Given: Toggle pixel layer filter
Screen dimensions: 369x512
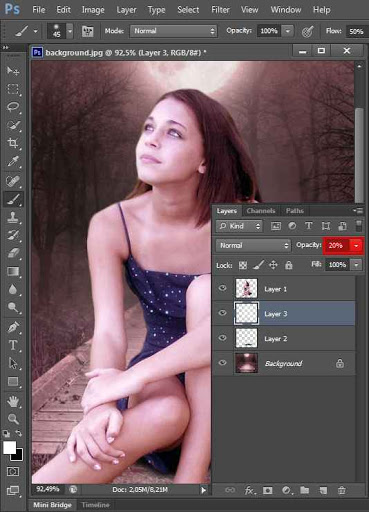Looking at the screenshot, I should (x=276, y=226).
